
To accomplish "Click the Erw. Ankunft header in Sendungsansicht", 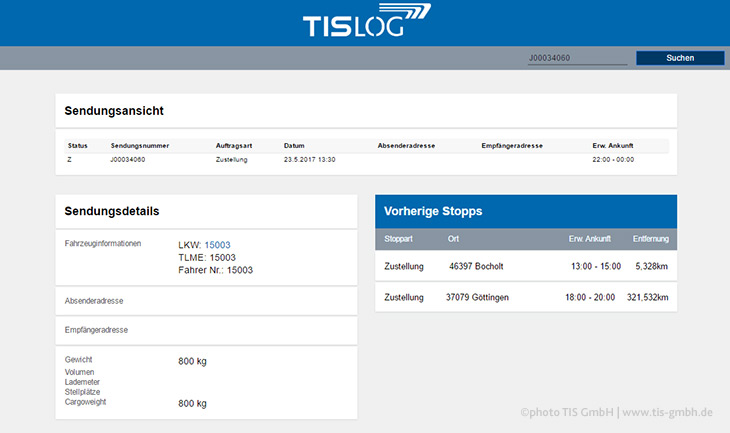I will (613, 146).
